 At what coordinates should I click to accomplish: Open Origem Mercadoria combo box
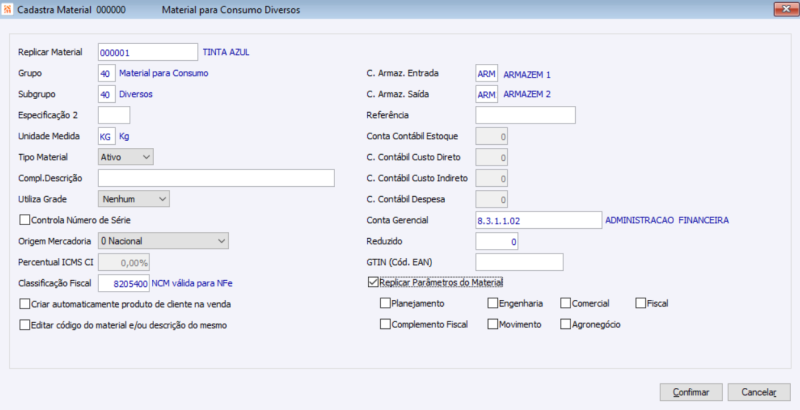(163, 241)
